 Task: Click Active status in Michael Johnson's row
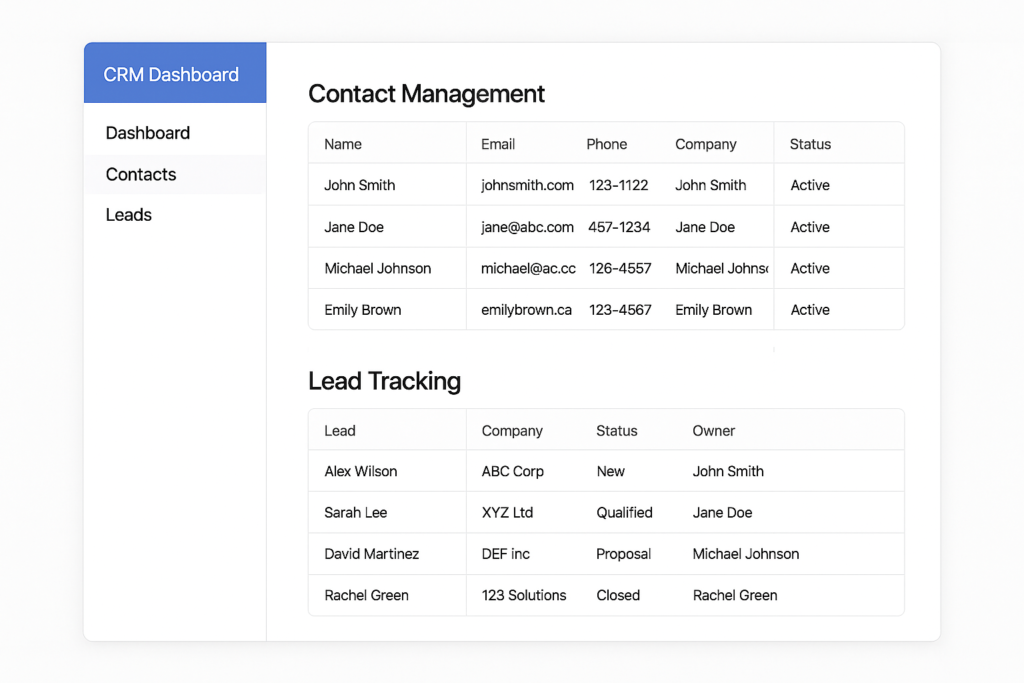tap(810, 268)
